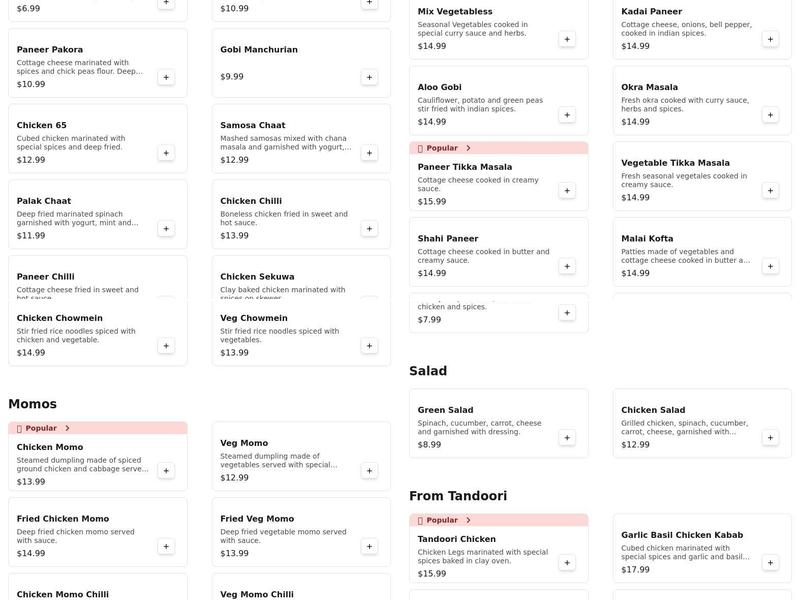This screenshot has height=600, width=800.
Task: Add Tandoori Chicken to the order
Action: [x=566, y=560]
